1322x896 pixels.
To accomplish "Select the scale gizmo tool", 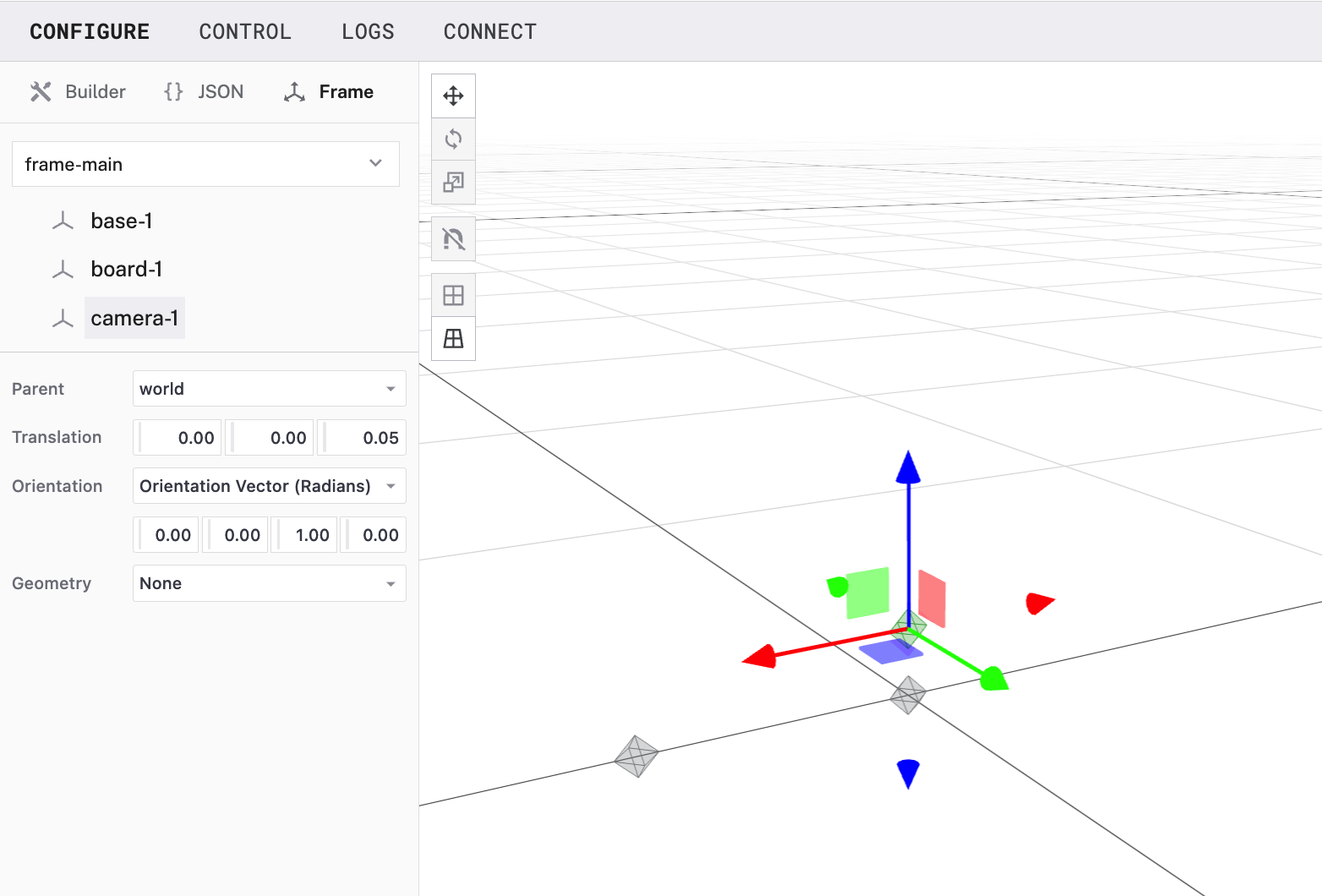I will [x=453, y=183].
